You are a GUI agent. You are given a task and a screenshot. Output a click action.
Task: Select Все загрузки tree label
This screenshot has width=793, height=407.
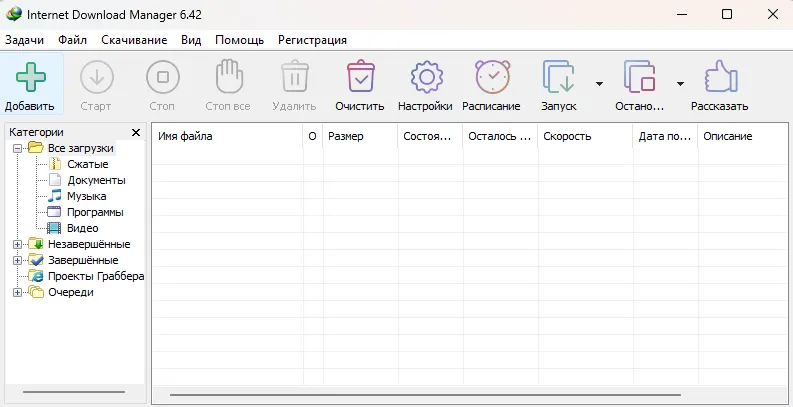tap(81, 148)
